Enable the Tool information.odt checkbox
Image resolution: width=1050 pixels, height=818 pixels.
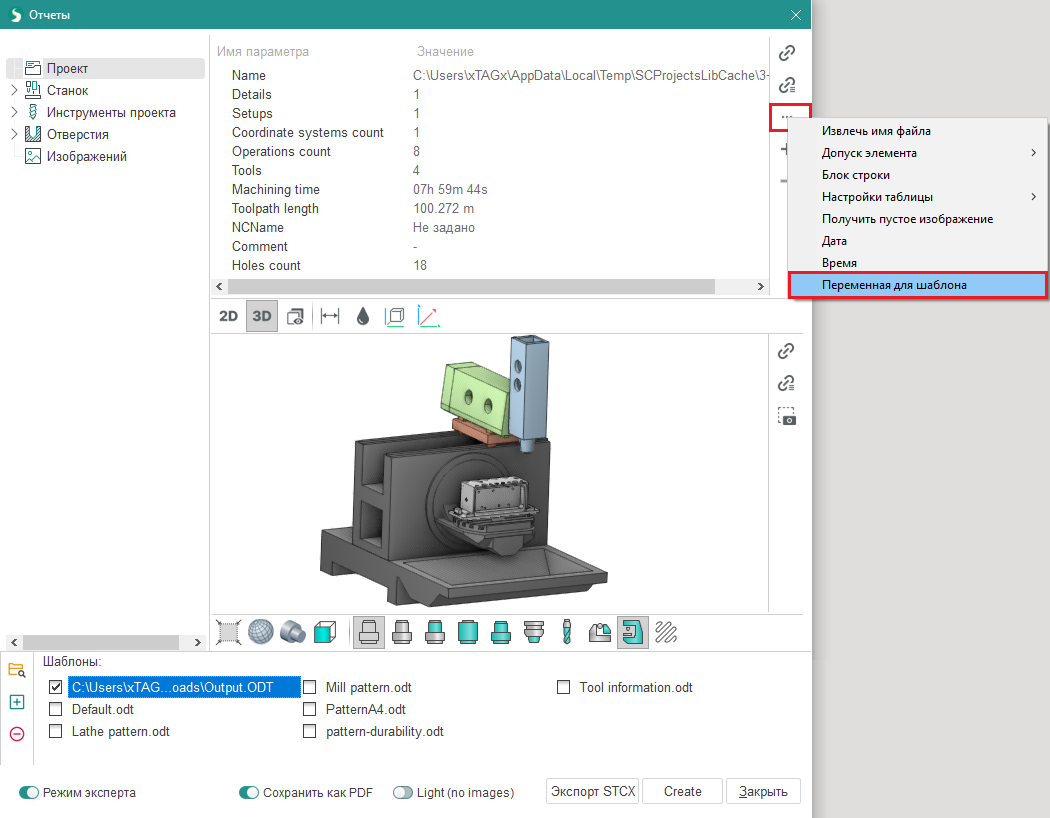[564, 688]
